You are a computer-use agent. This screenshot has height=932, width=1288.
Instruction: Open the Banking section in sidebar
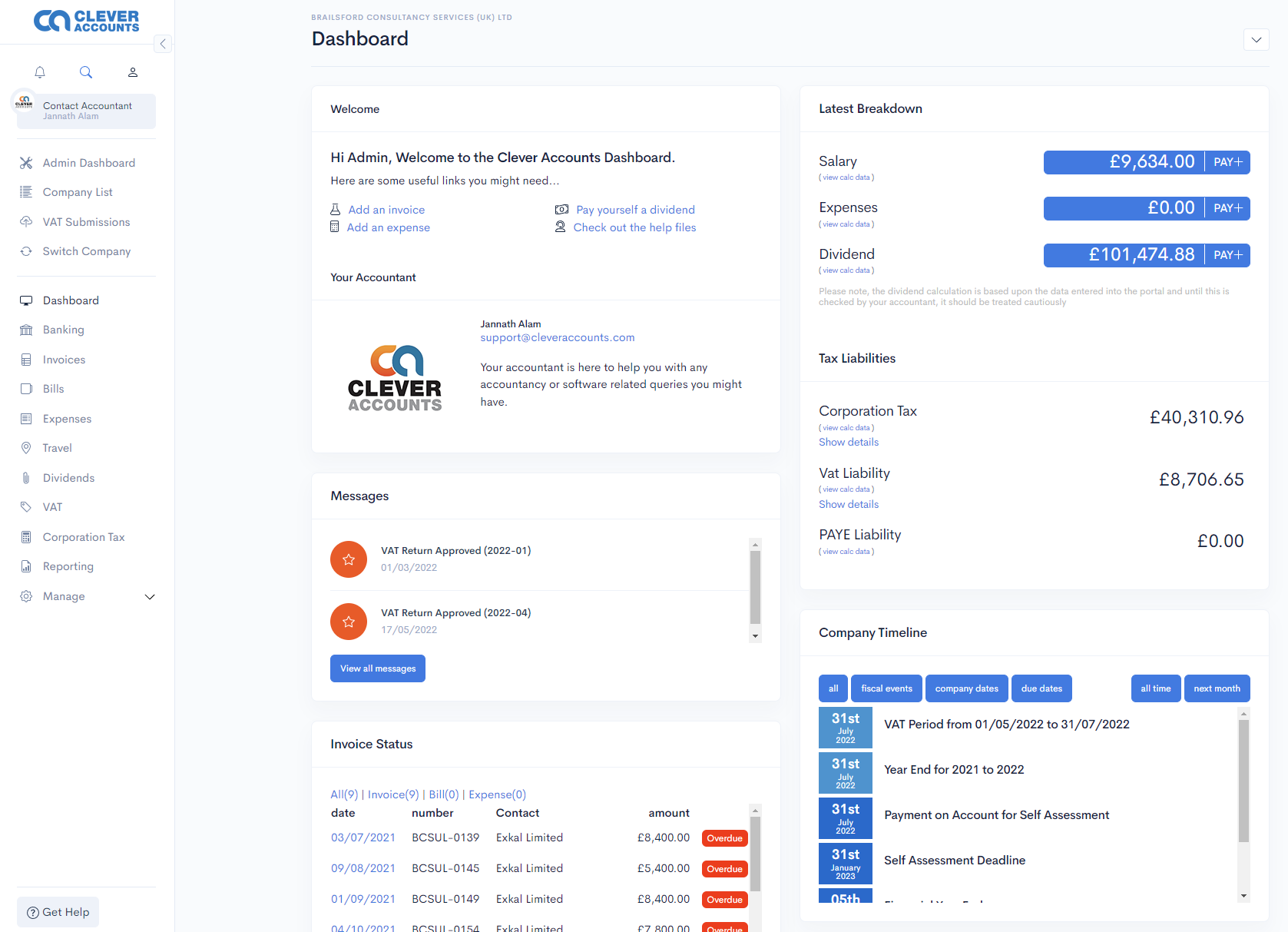(x=63, y=329)
